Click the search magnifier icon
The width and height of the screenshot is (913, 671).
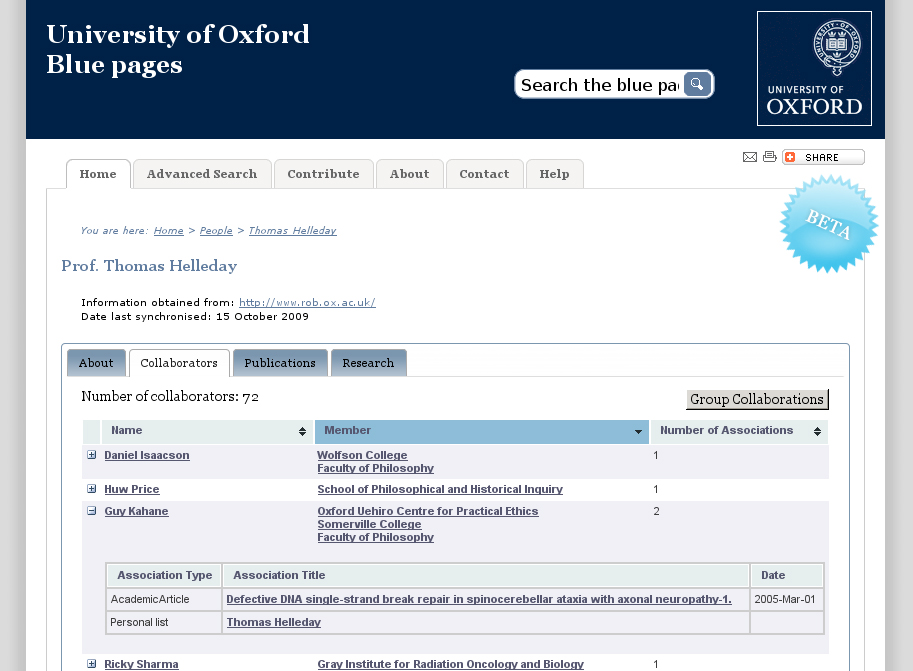coord(696,84)
